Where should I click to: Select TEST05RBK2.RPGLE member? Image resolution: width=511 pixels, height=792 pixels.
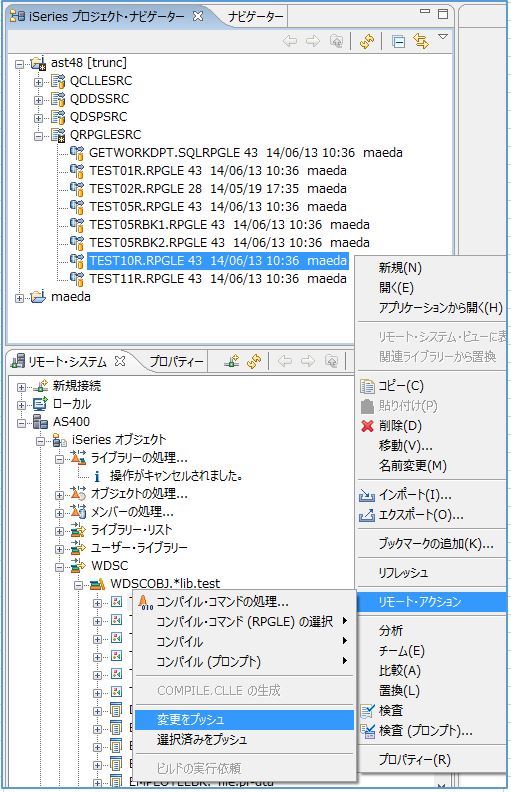point(229,243)
